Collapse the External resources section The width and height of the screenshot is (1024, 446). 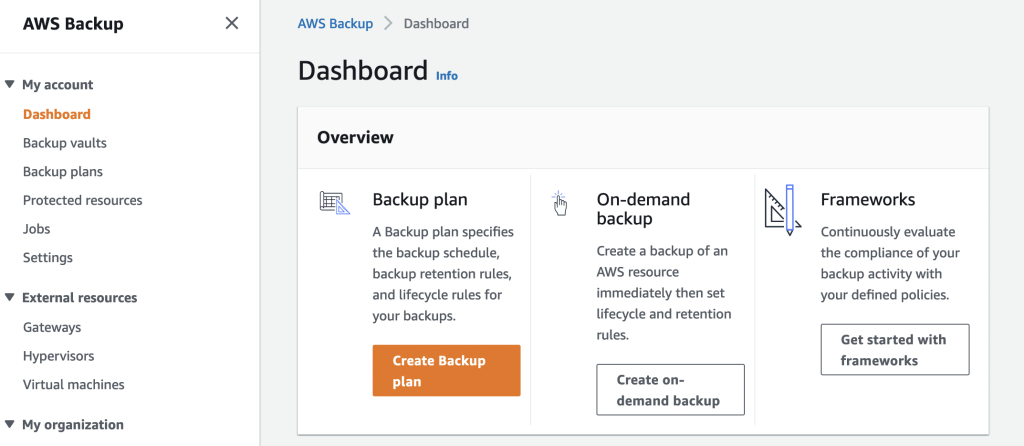click(x=9, y=297)
